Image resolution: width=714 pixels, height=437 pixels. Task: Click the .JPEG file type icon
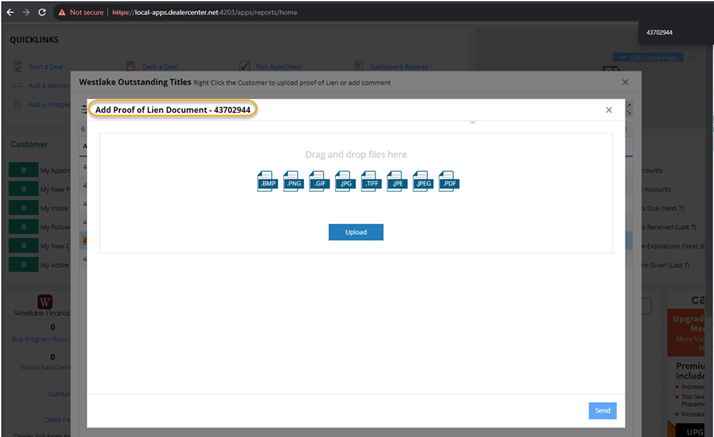click(x=423, y=182)
